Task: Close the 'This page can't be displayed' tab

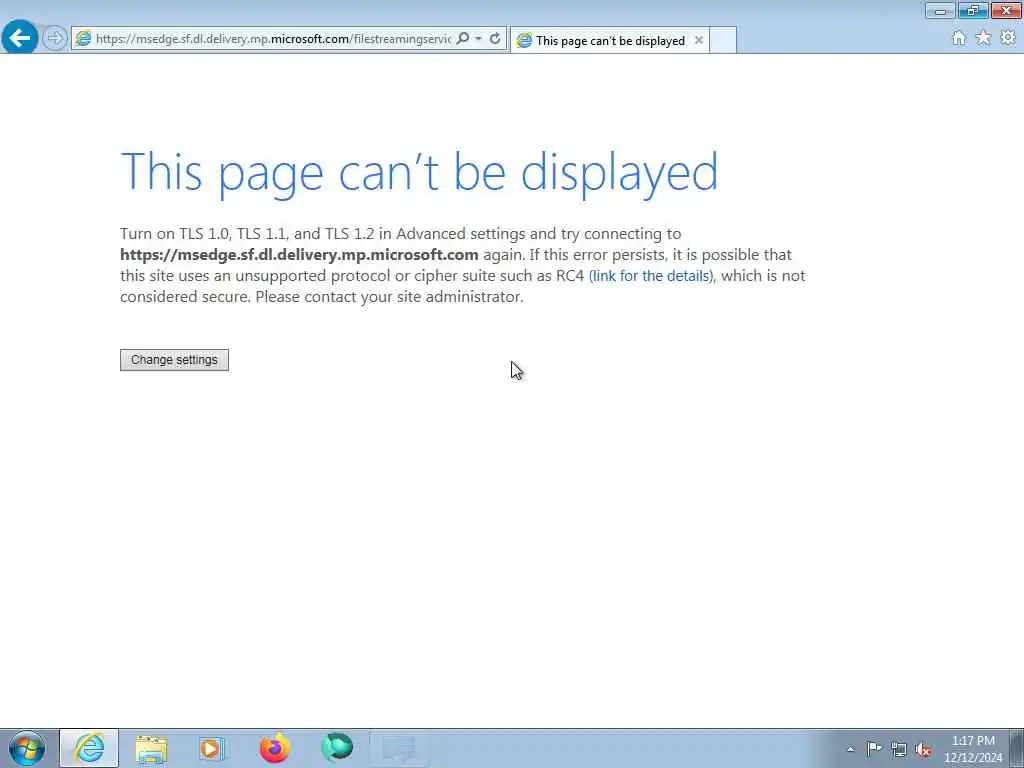Action: [x=699, y=40]
